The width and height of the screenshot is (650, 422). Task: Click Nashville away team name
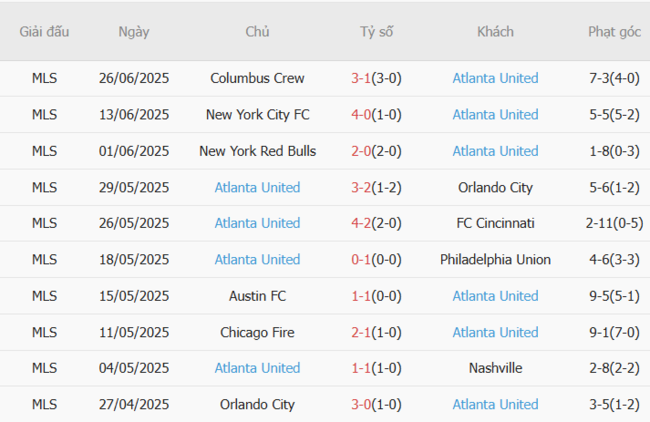point(495,368)
